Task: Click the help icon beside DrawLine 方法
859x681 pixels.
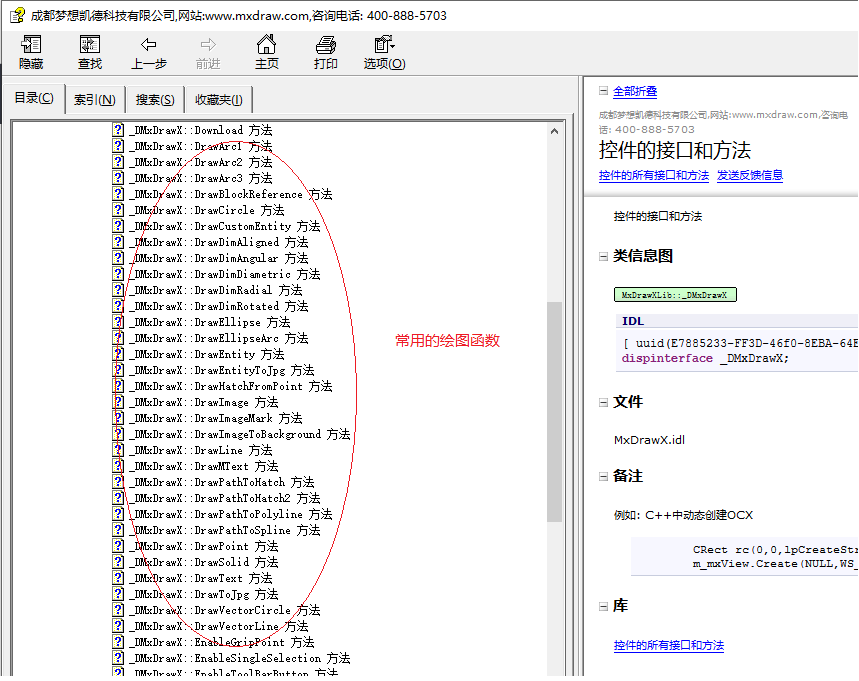Action: click(x=118, y=450)
